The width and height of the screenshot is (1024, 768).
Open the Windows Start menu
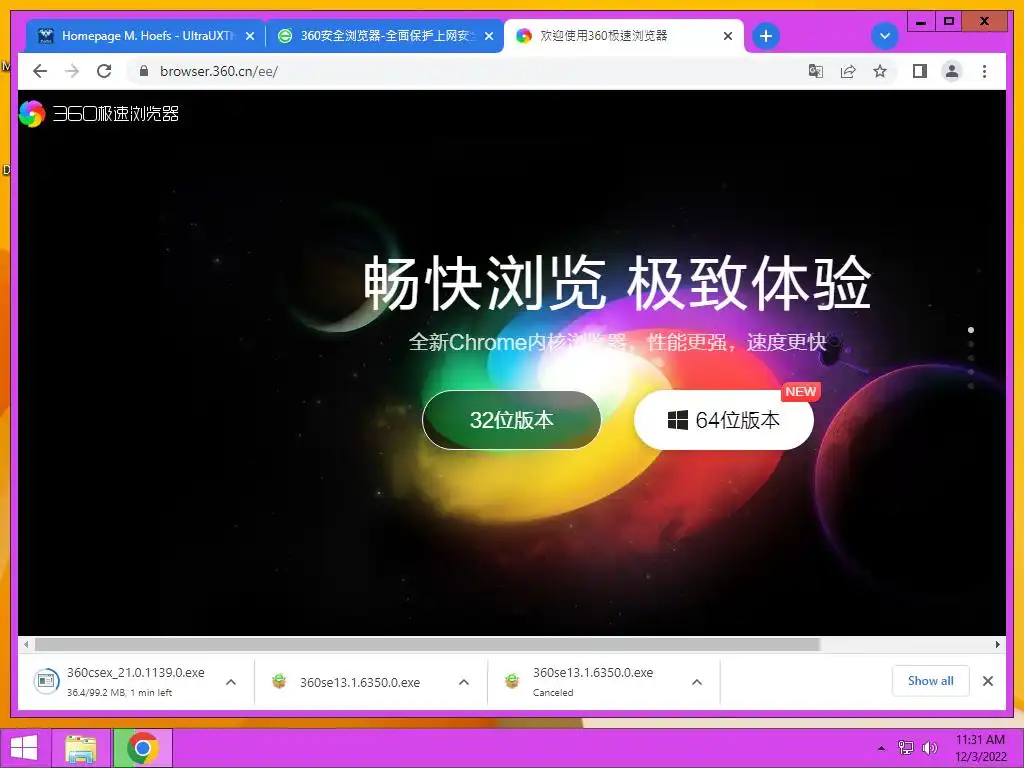[24, 748]
